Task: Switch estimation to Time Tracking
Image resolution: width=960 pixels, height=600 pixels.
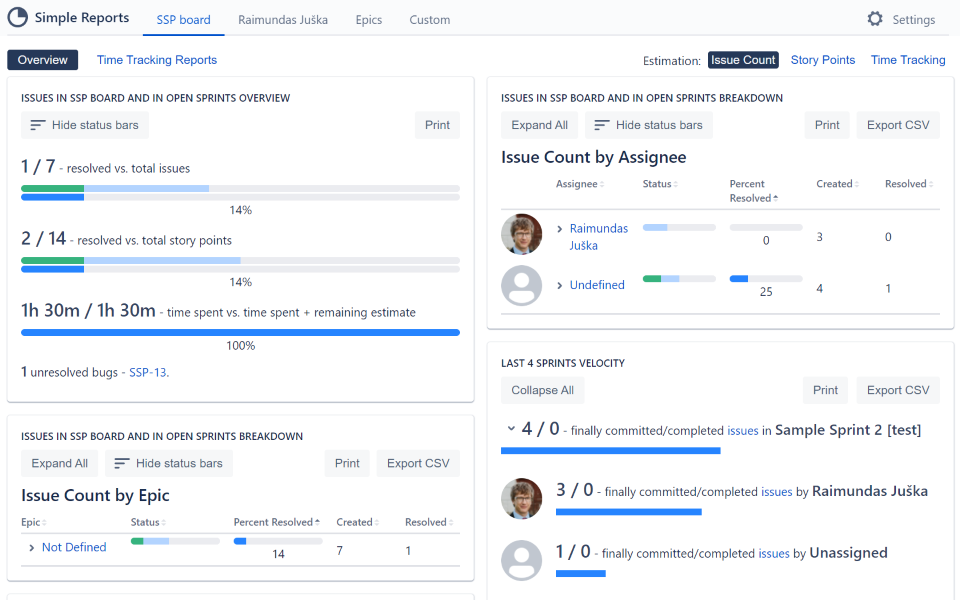Action: pyautogui.click(x=907, y=60)
